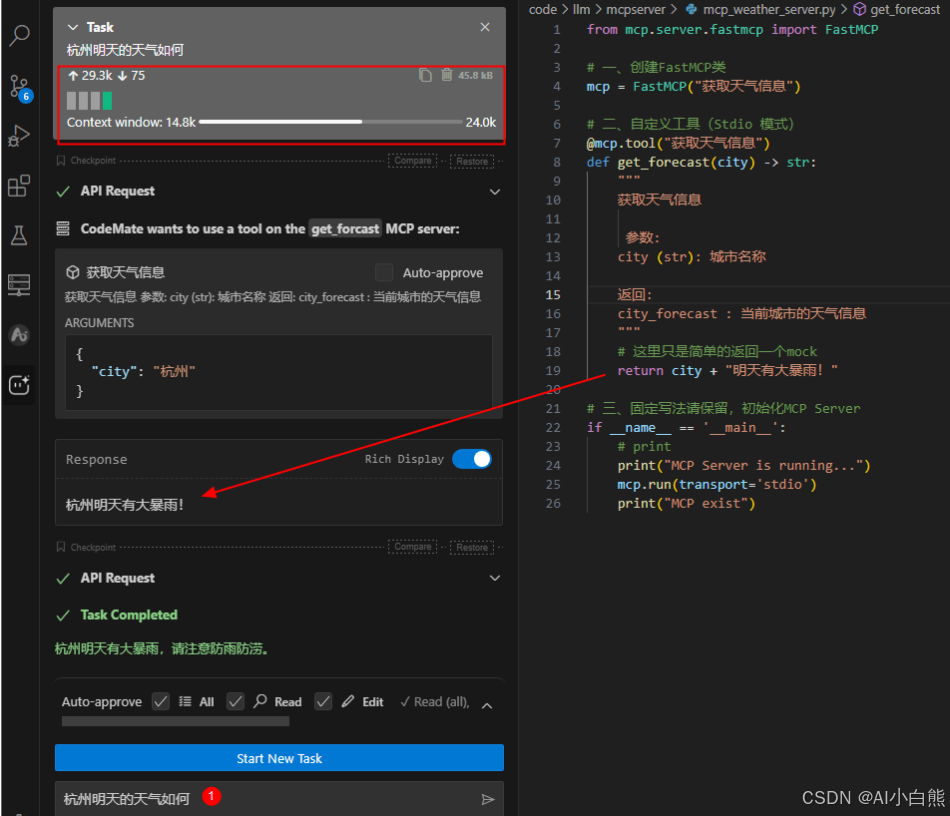
Task: Collapse the Task header chevron
Action: (x=73, y=27)
